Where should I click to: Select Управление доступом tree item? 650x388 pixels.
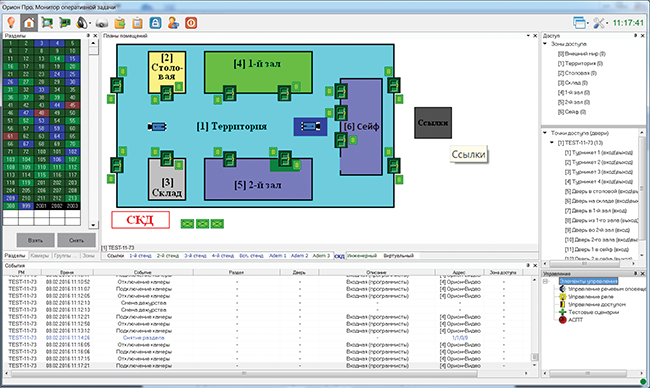597,304
